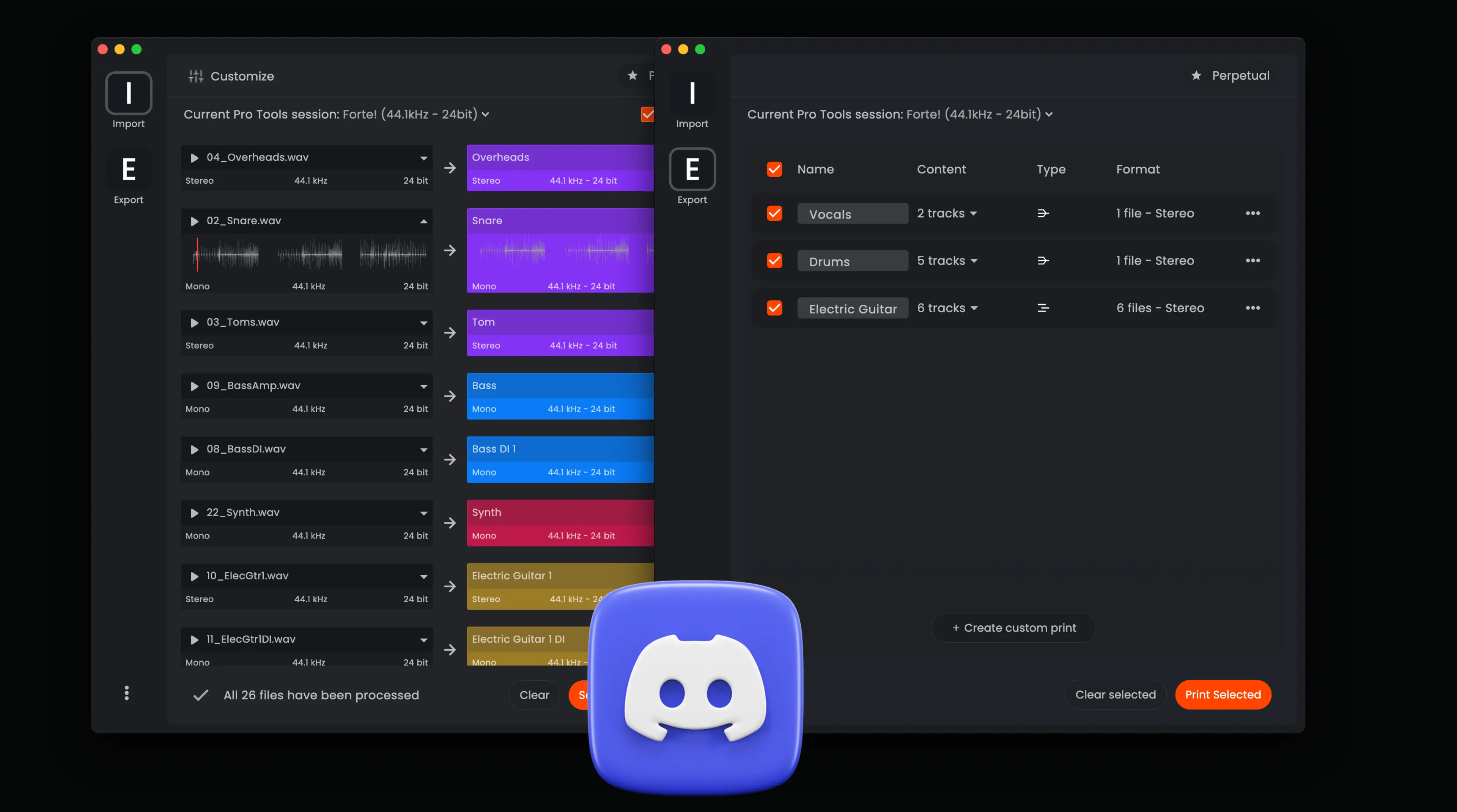Viewport: 1457px width, 812px height.
Task: Collapse the 02_Snare.wav waveform view
Action: pyautogui.click(x=424, y=221)
